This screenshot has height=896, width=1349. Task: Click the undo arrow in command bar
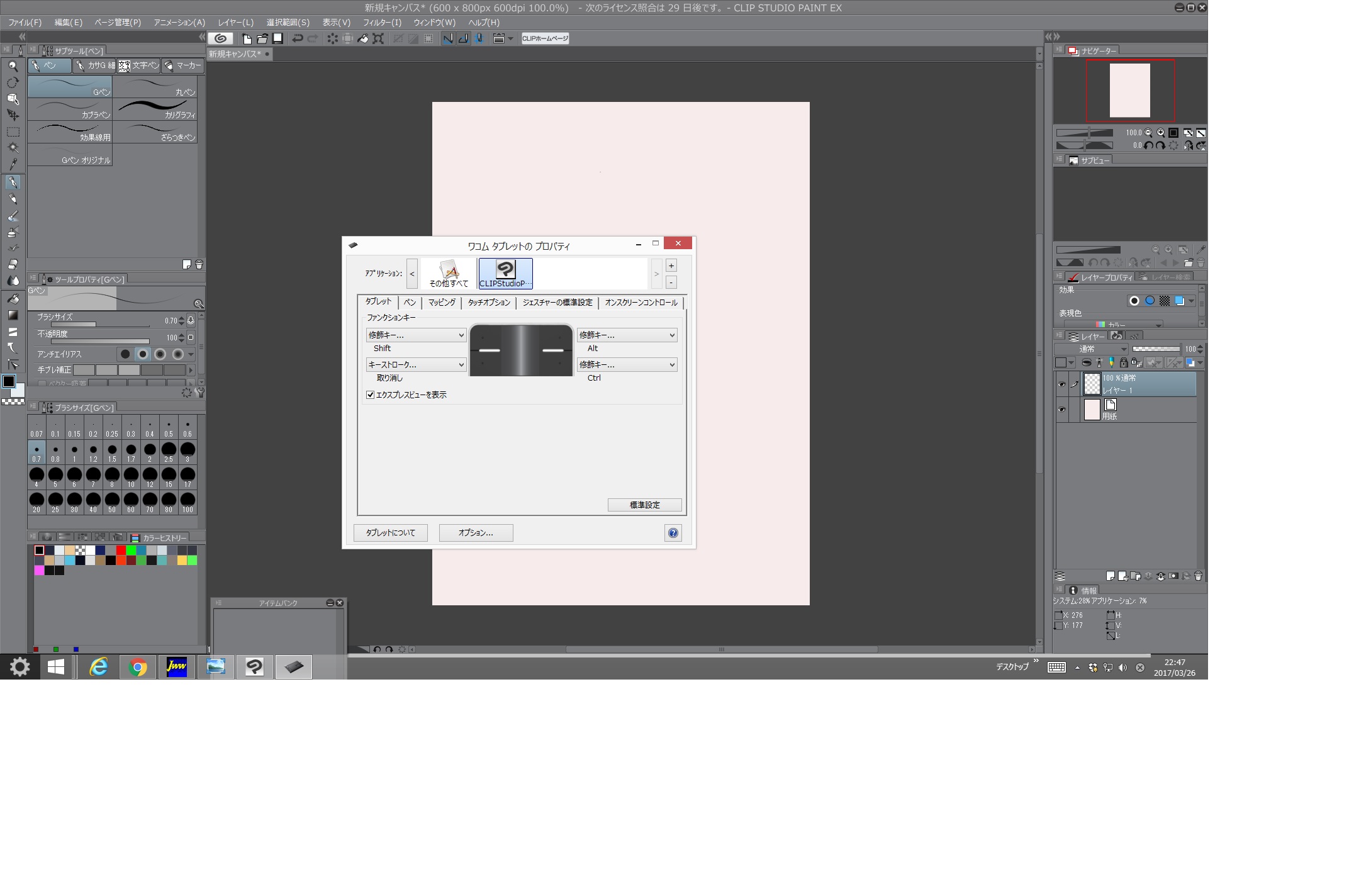(298, 38)
